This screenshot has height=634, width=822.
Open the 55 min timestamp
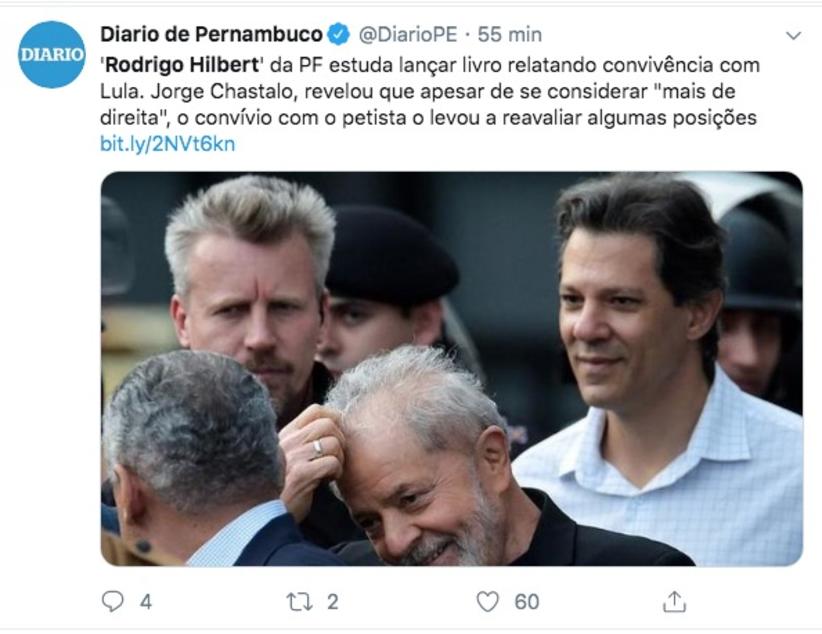510,35
